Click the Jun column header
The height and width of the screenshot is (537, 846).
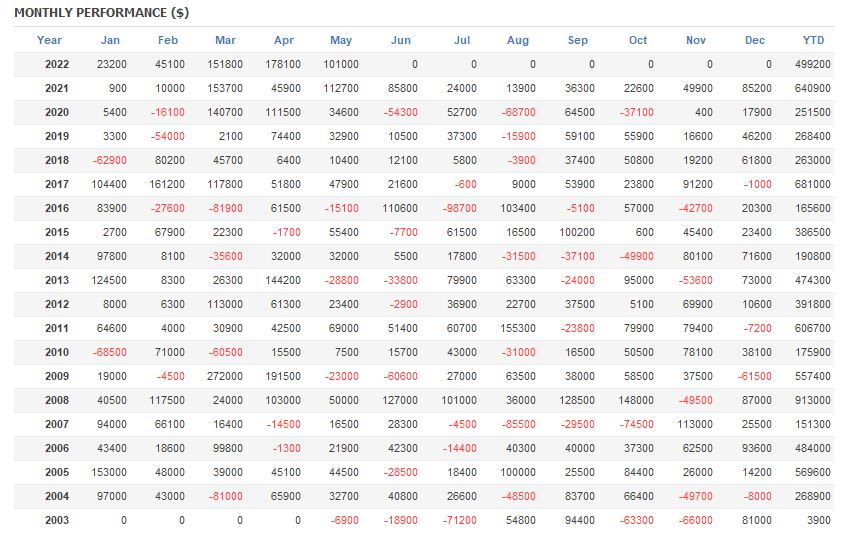(x=401, y=40)
